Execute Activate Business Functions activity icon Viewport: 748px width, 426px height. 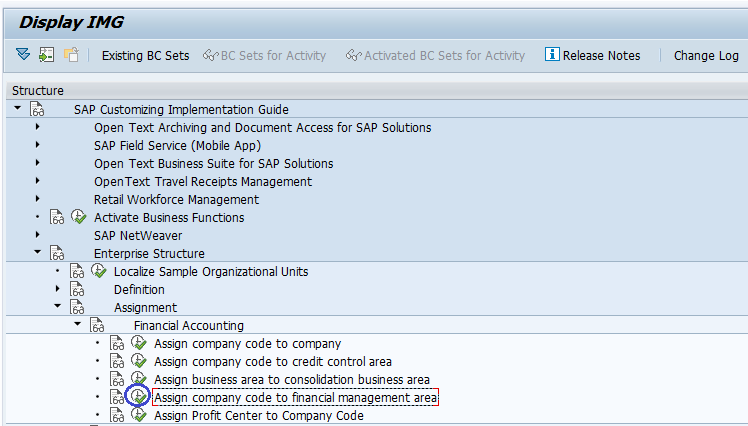pyautogui.click(x=79, y=217)
